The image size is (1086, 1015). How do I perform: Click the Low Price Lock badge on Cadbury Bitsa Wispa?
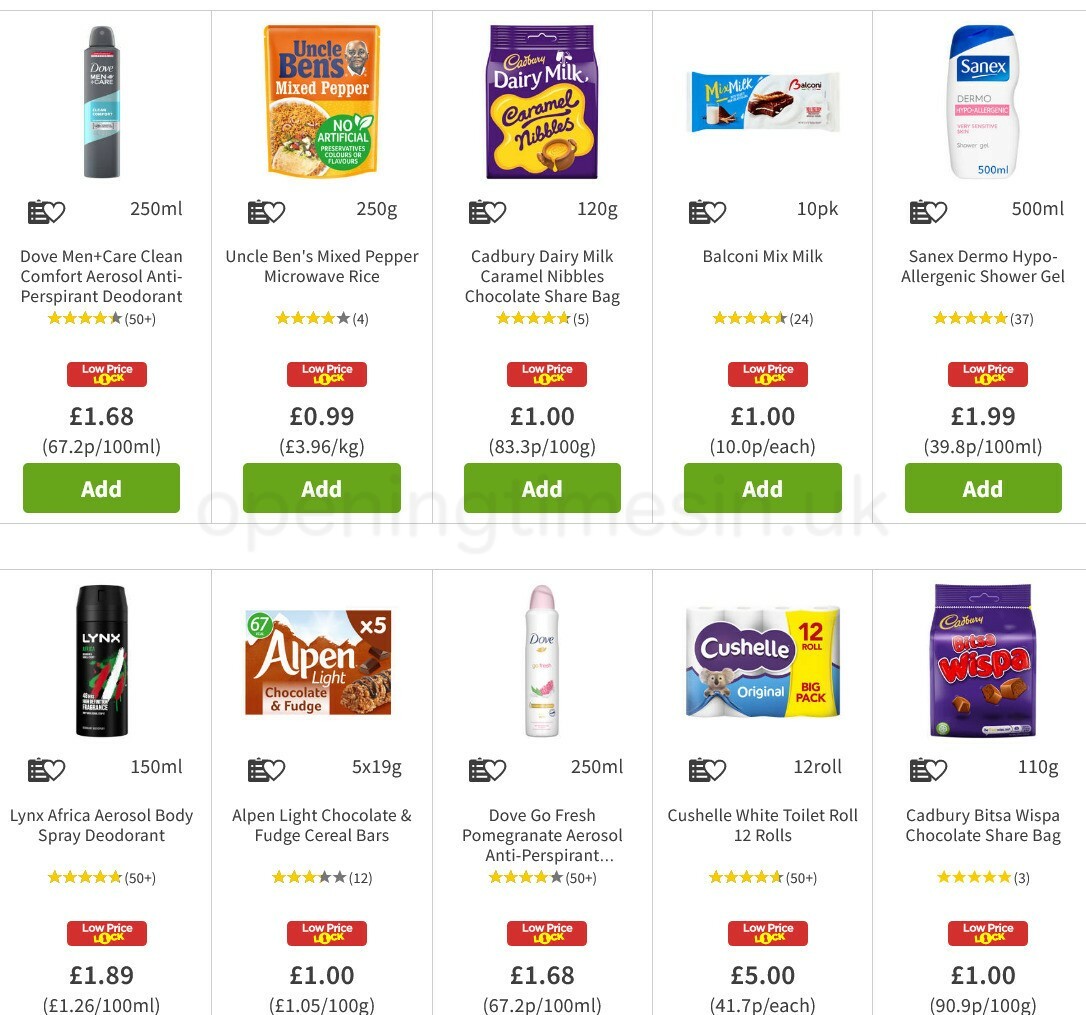(x=987, y=933)
